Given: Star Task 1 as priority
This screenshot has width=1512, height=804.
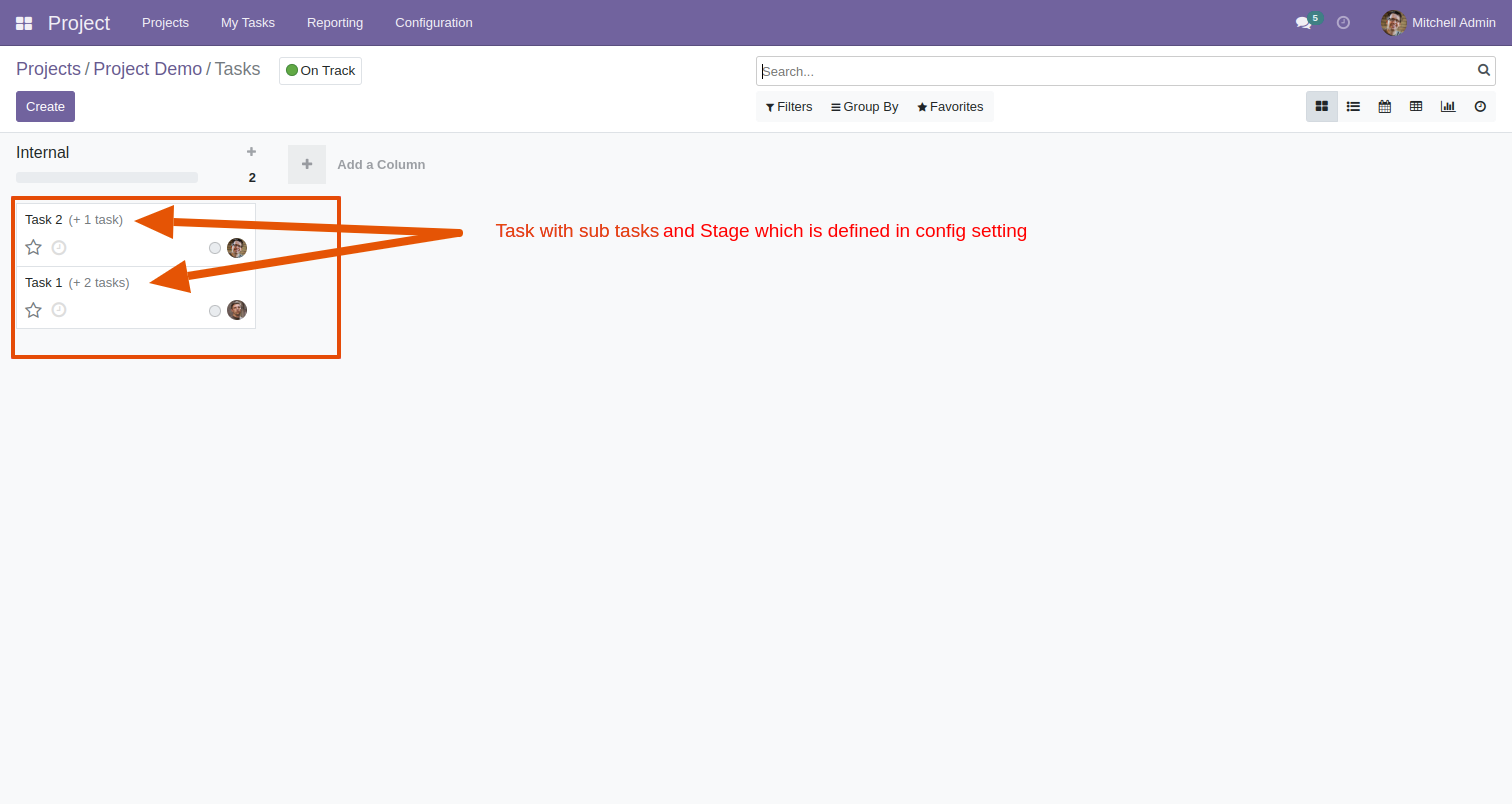Looking at the screenshot, I should click(33, 310).
